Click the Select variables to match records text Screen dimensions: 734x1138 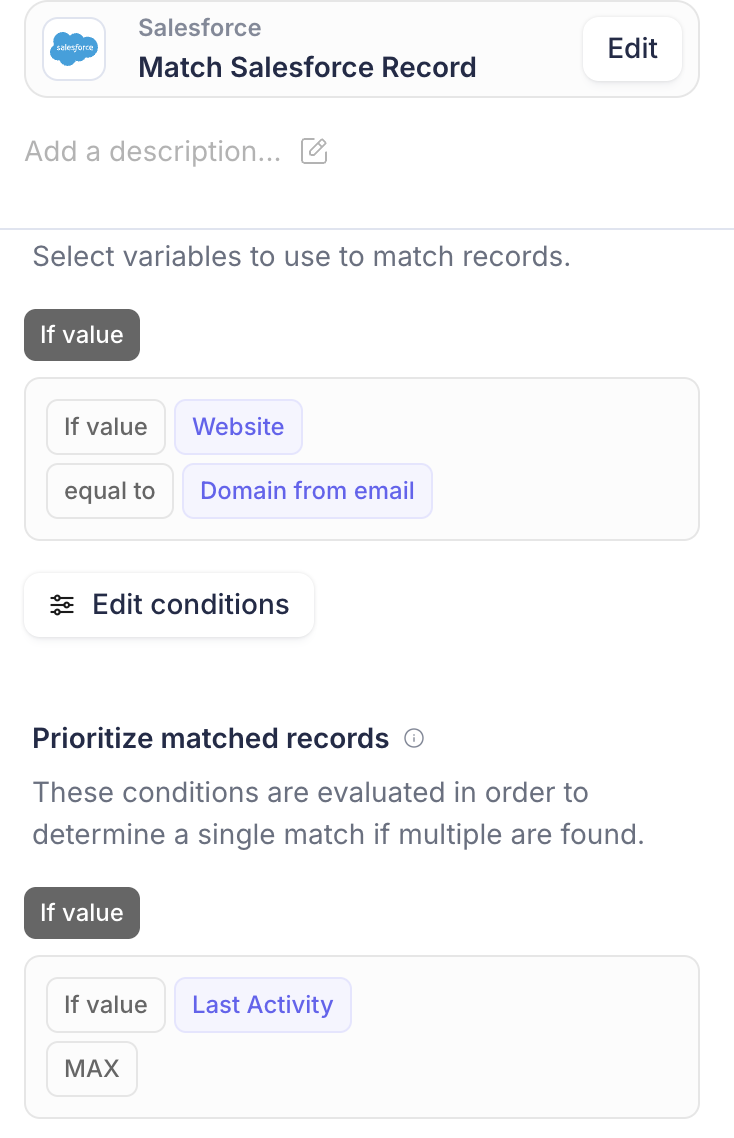pyautogui.click(x=302, y=256)
